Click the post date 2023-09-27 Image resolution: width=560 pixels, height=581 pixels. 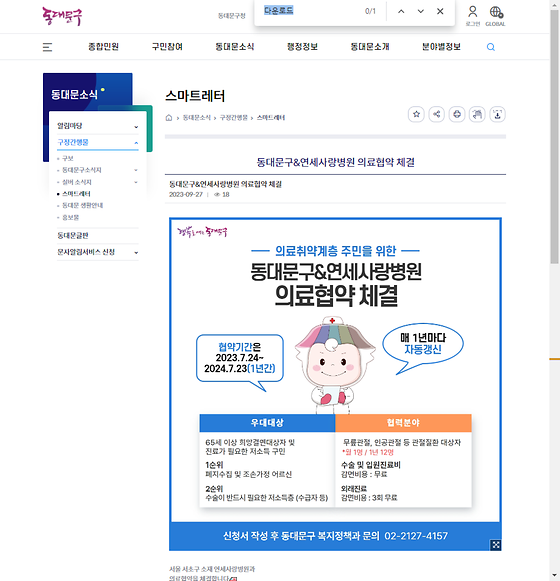point(186,195)
